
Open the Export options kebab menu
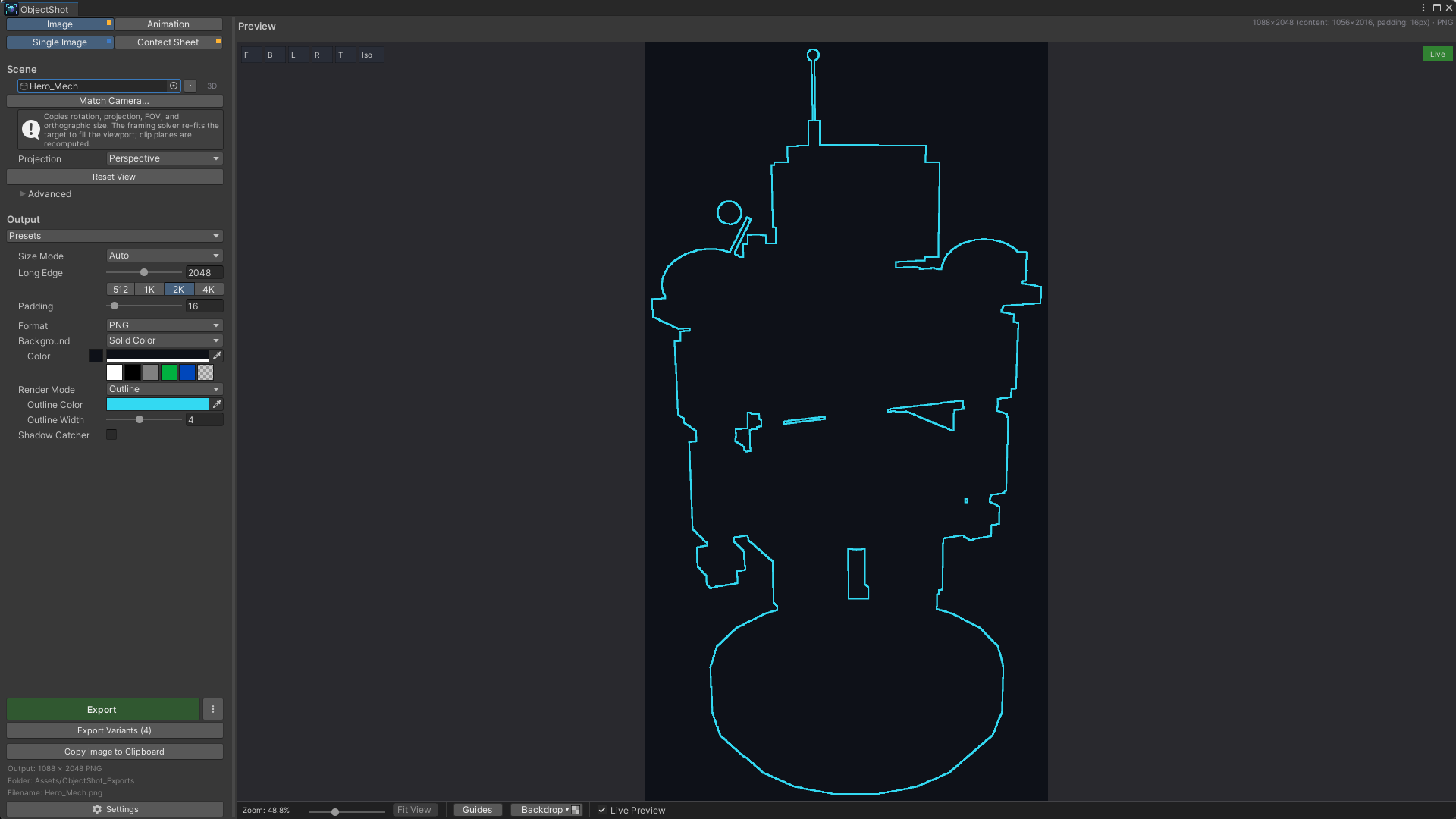tap(213, 709)
